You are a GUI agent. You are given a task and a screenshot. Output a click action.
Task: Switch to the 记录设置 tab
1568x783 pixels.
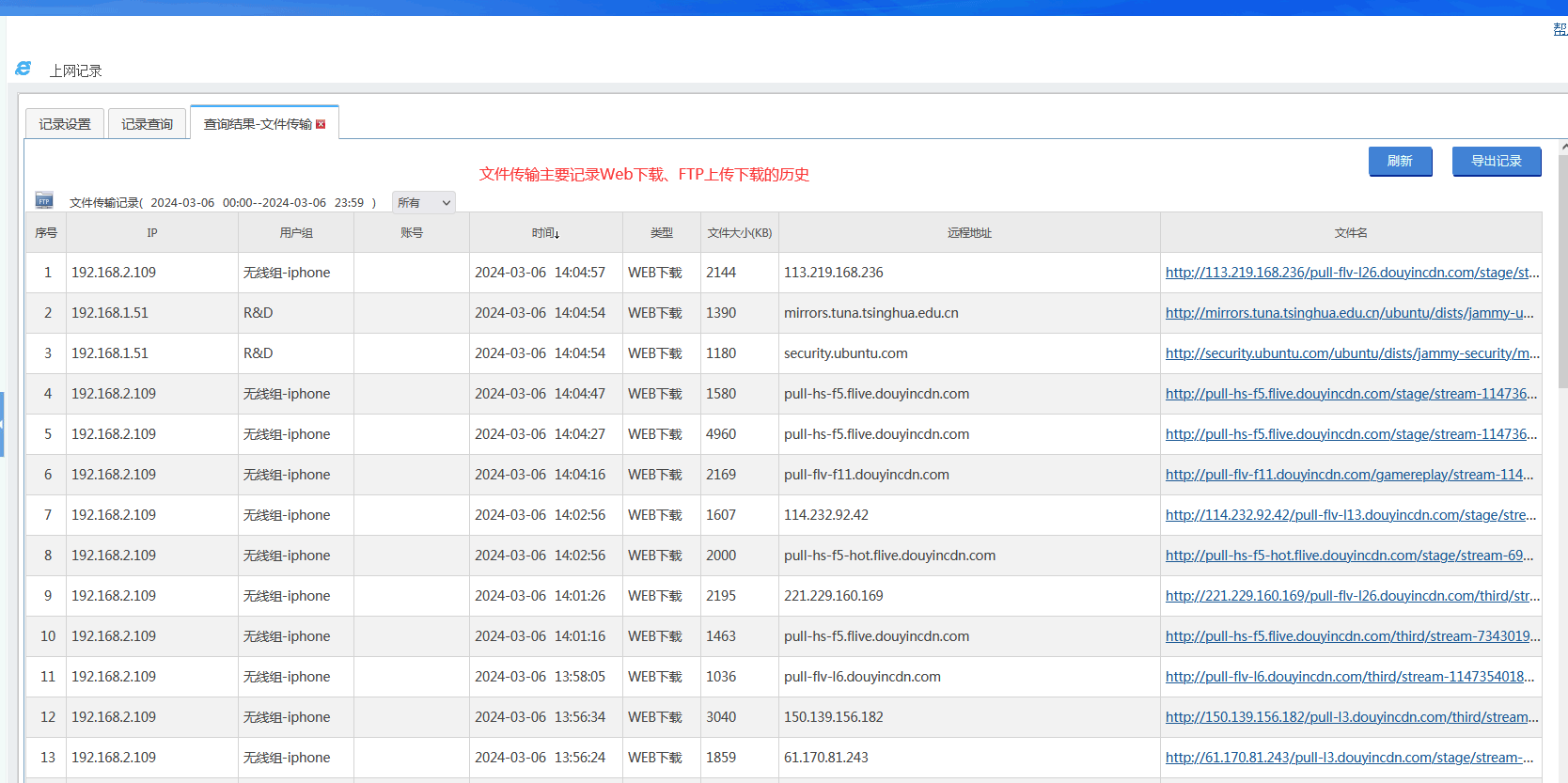point(65,124)
